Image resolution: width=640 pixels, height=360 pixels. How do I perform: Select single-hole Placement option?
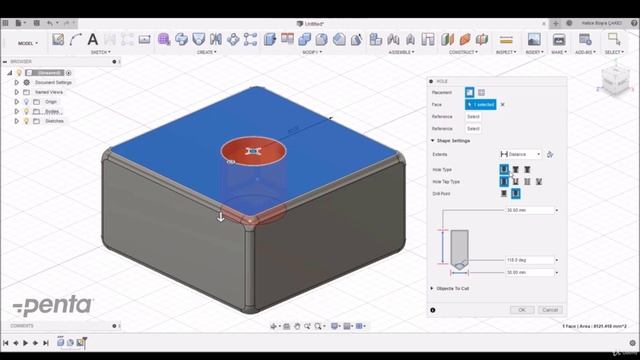click(469, 92)
